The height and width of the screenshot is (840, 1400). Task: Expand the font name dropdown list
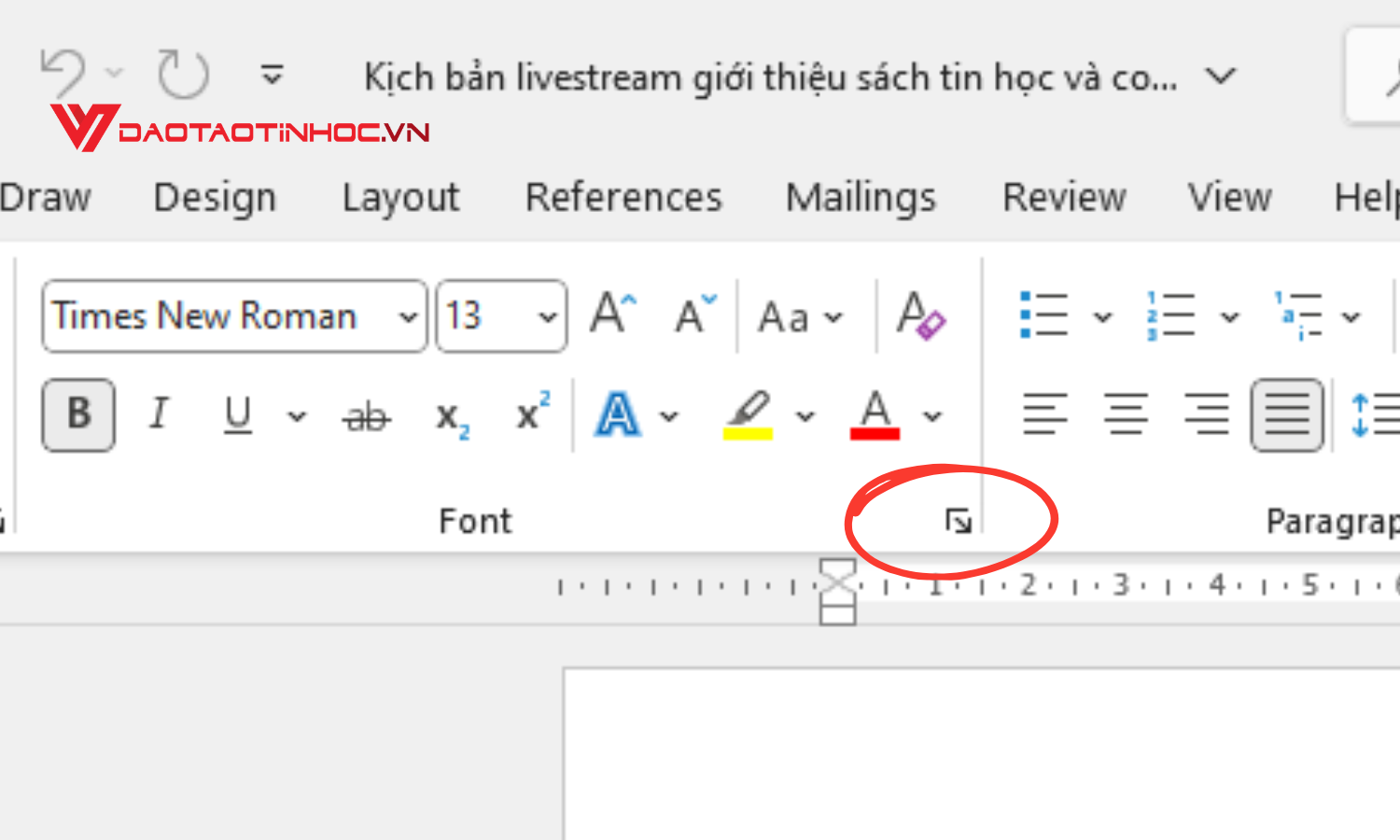pos(408,316)
